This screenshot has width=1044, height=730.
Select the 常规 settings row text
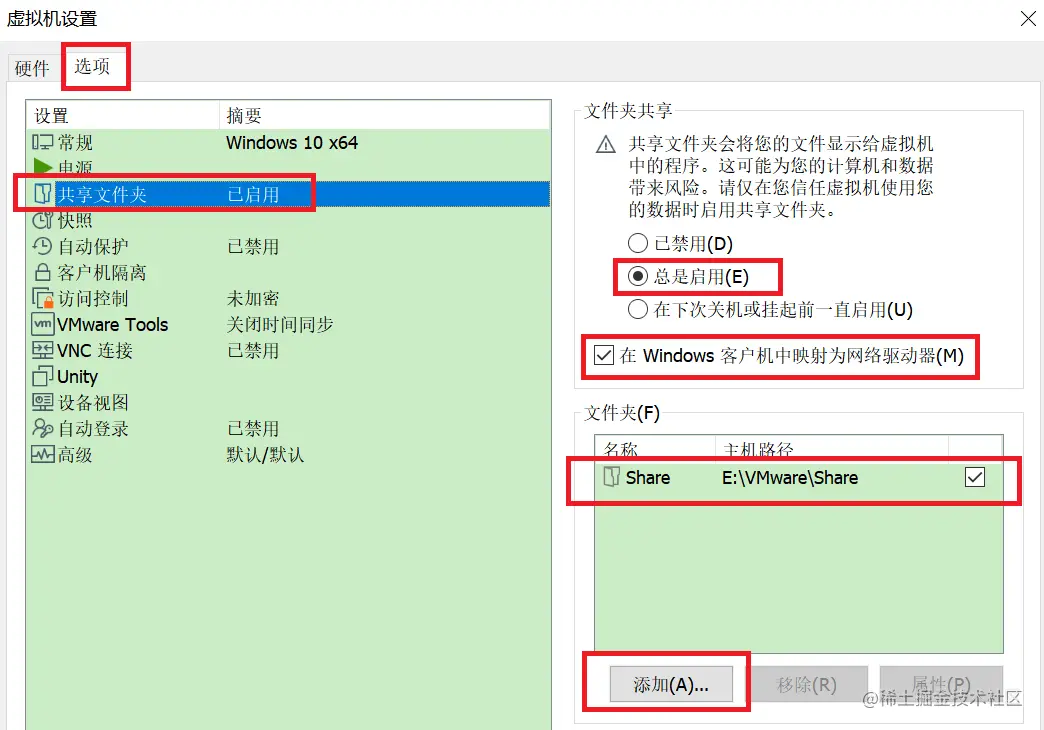pyautogui.click(x=75, y=143)
